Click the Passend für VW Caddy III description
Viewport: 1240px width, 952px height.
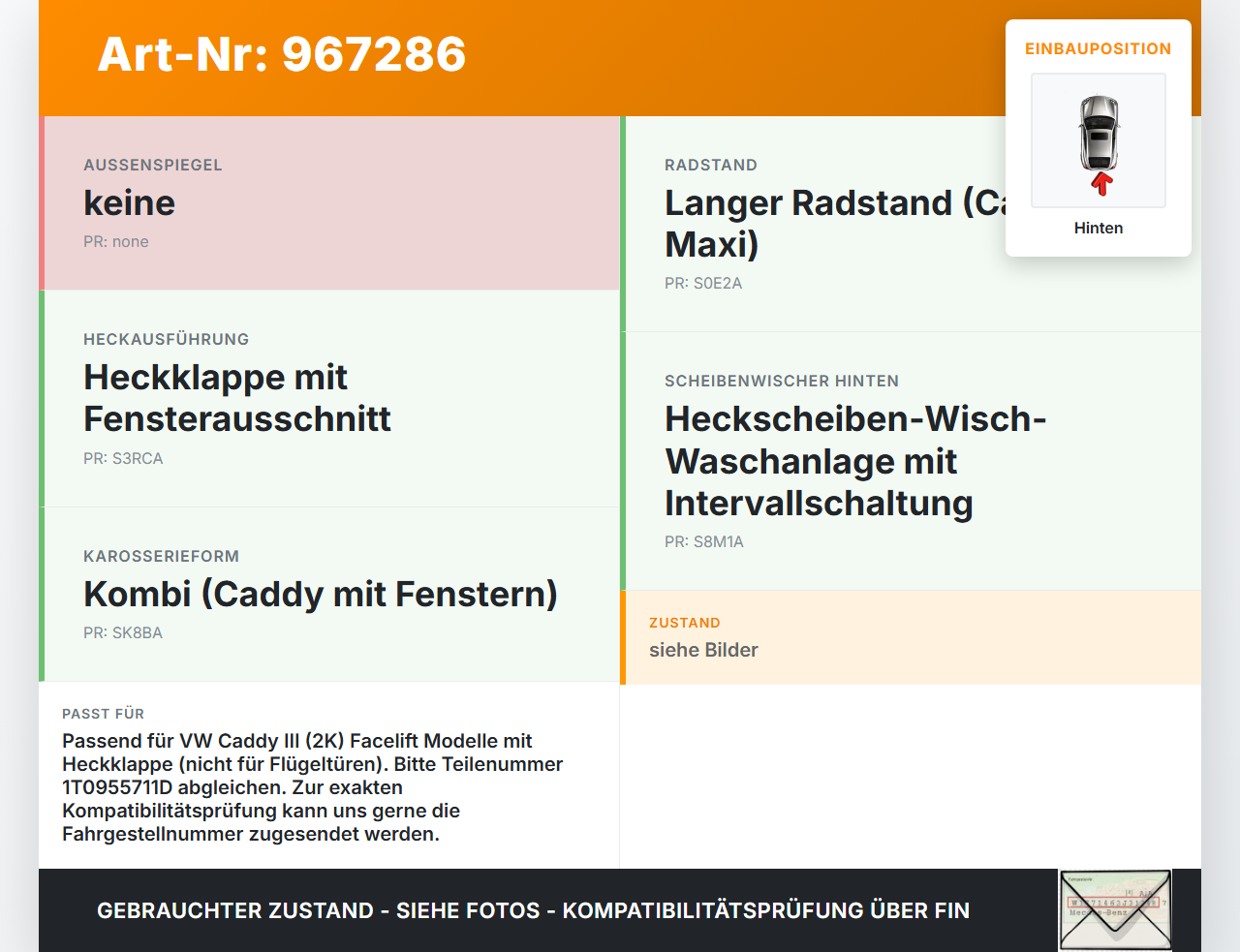pyautogui.click(x=313, y=787)
